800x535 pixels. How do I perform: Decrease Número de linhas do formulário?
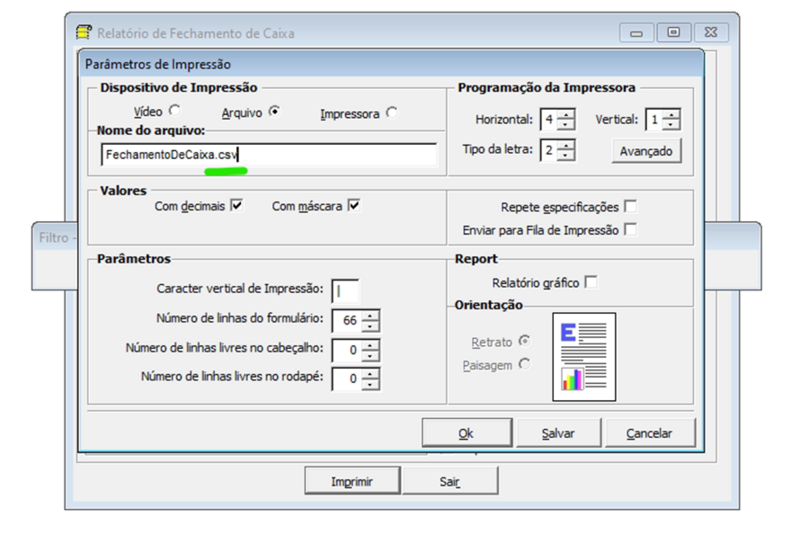(x=370, y=325)
